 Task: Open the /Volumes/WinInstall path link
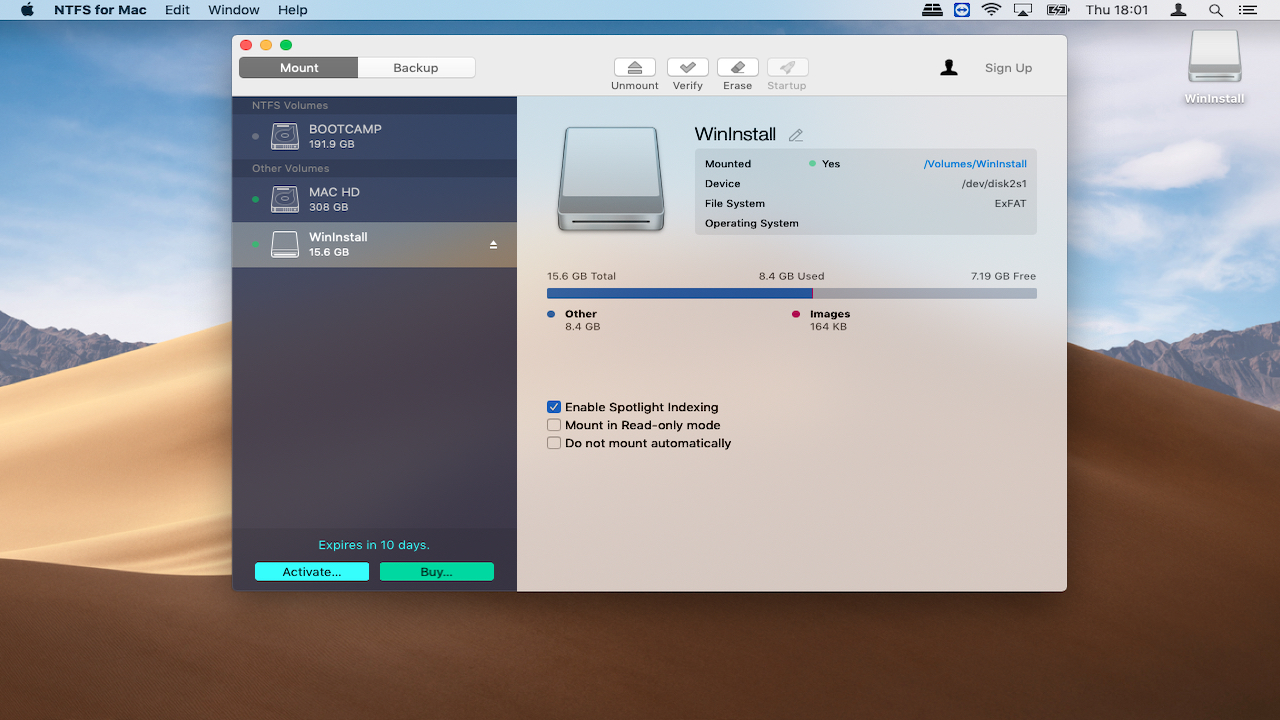(975, 164)
